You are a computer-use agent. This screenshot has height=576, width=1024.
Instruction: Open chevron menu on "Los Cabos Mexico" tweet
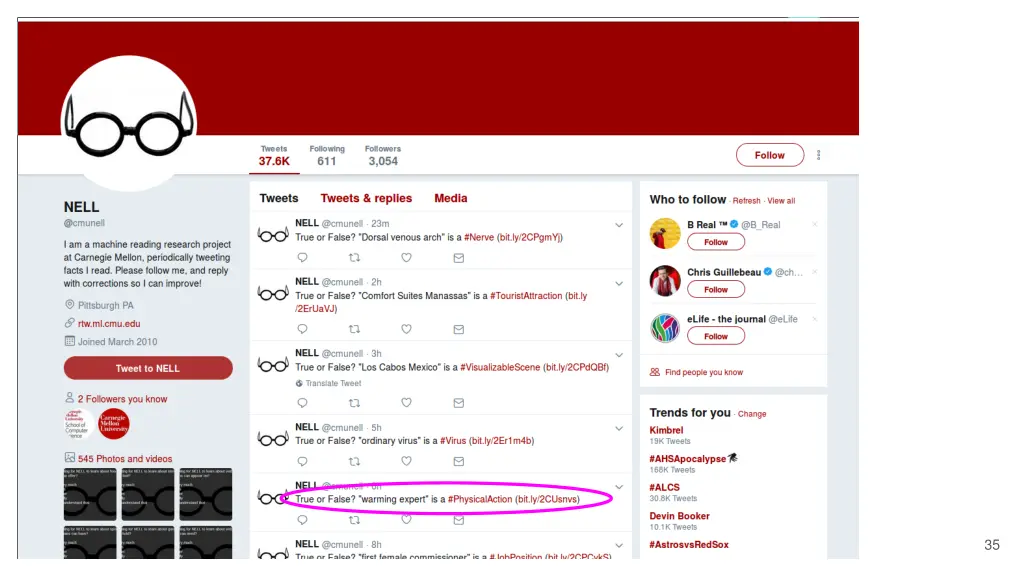coord(619,354)
